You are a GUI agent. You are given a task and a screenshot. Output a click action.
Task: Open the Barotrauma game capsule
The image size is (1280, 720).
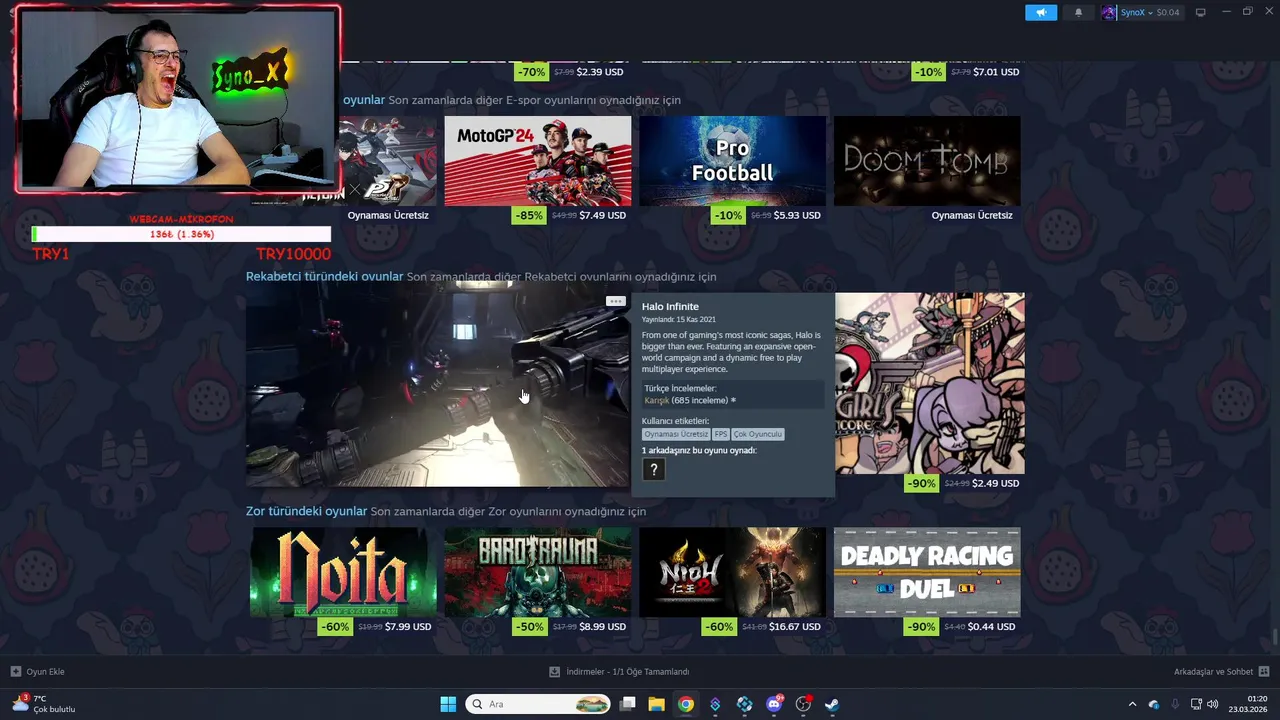538,572
